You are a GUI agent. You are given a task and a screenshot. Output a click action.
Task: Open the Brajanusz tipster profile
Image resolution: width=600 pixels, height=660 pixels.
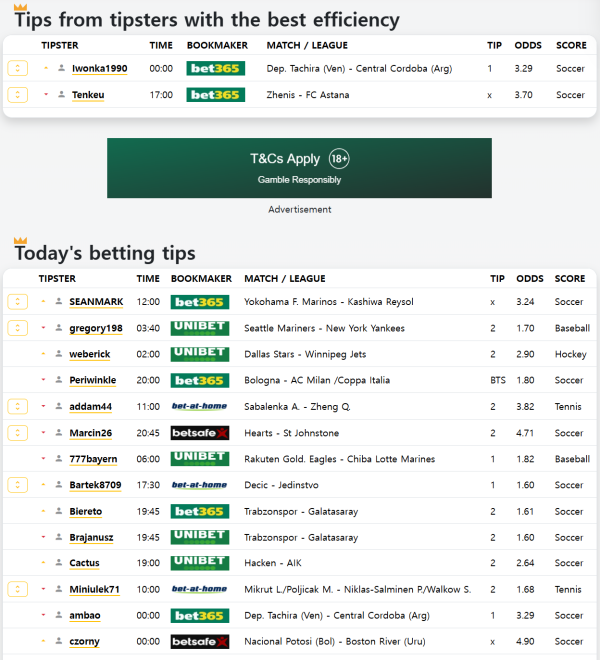coord(91,537)
